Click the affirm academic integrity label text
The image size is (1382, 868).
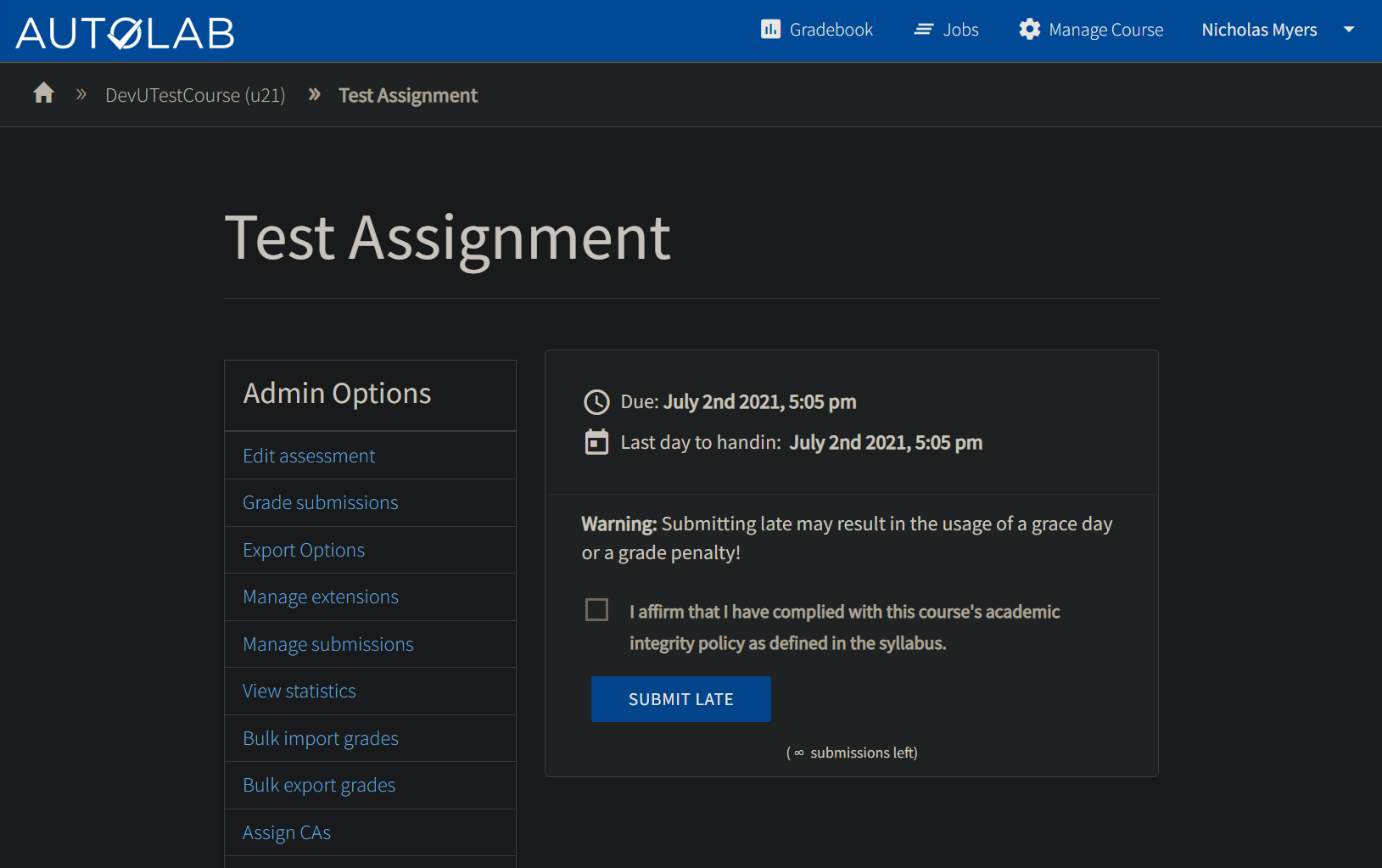(x=844, y=627)
